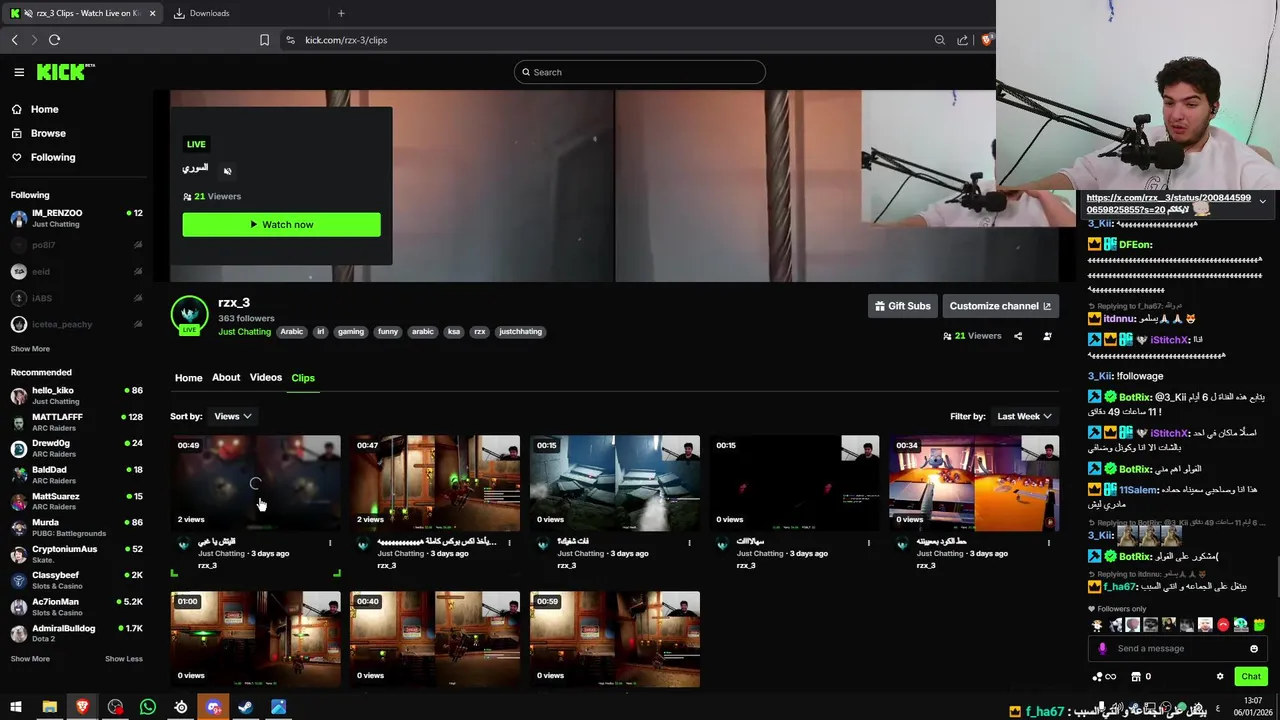The width and height of the screenshot is (1280, 720).
Task: Click Customize channel button
Action: [x=1000, y=306]
